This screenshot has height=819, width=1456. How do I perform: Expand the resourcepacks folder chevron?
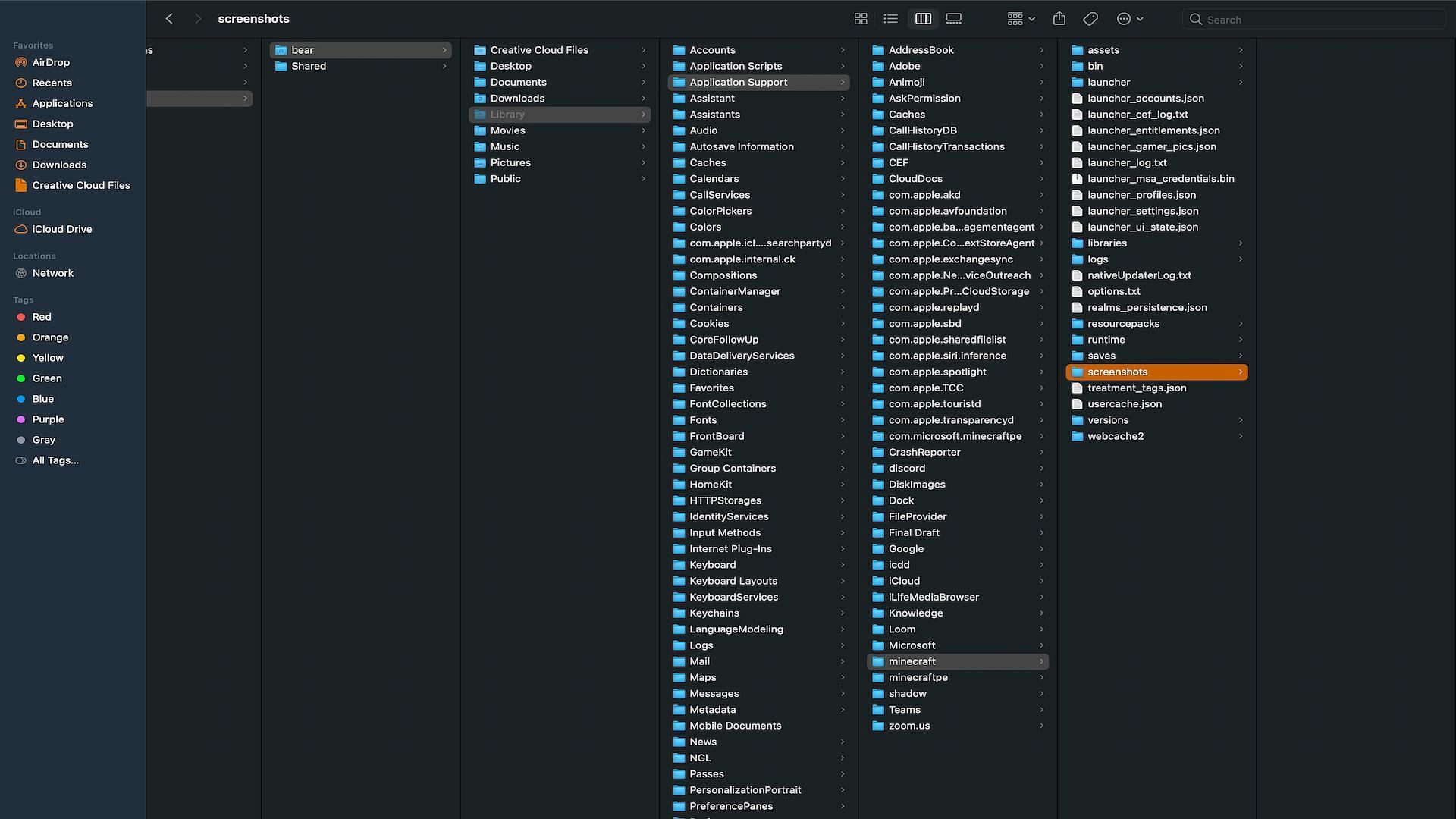point(1241,324)
